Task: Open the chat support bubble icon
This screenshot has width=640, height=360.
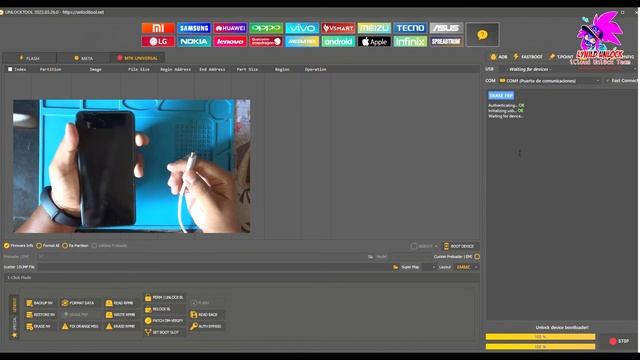Action: point(482,35)
